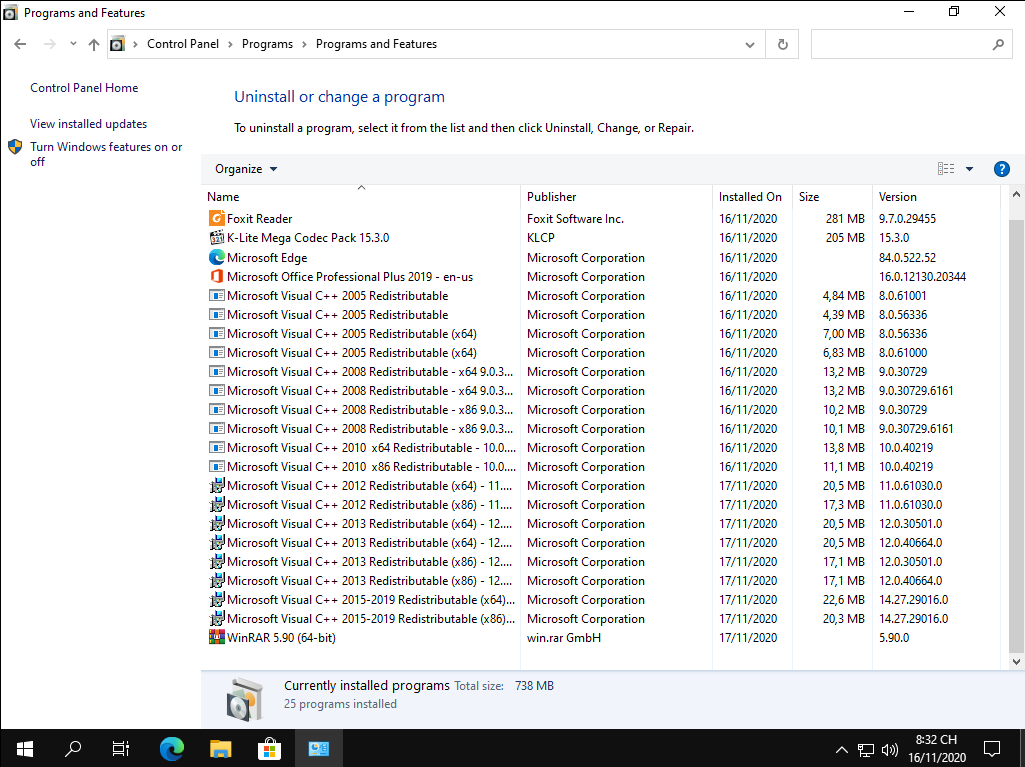Open Turn Windows features on or off
1025x767 pixels.
pos(106,154)
